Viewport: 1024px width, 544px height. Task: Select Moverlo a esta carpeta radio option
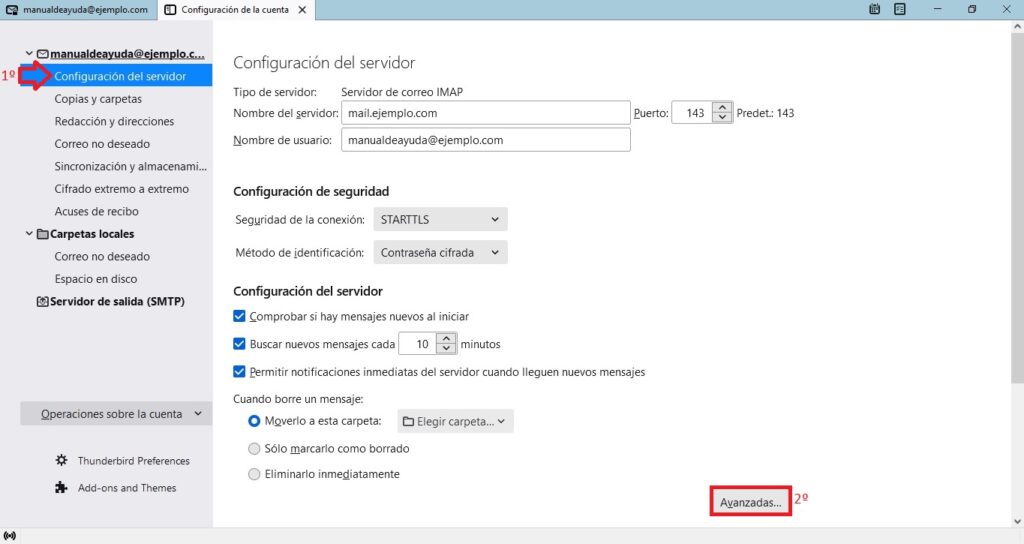pos(254,421)
